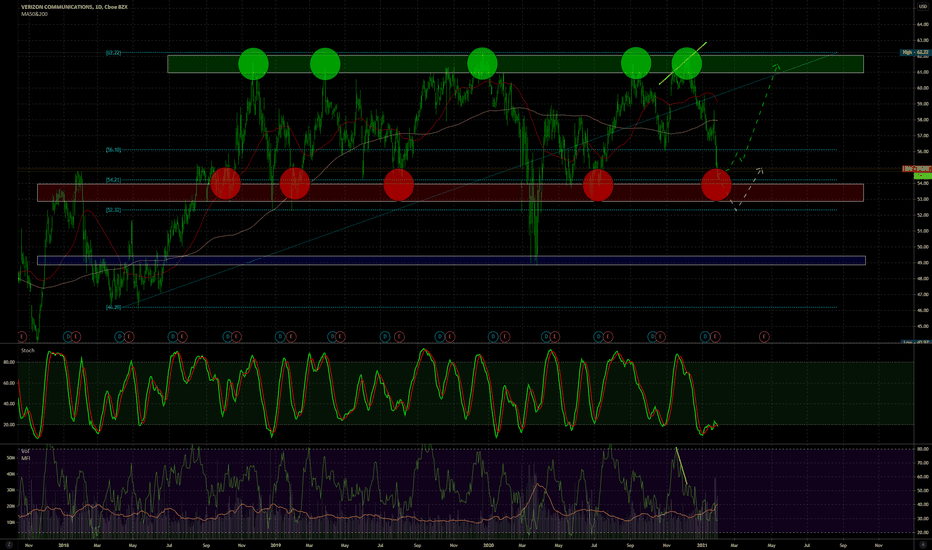
Task: Open the USD currency selector
Action: click(922, 6)
